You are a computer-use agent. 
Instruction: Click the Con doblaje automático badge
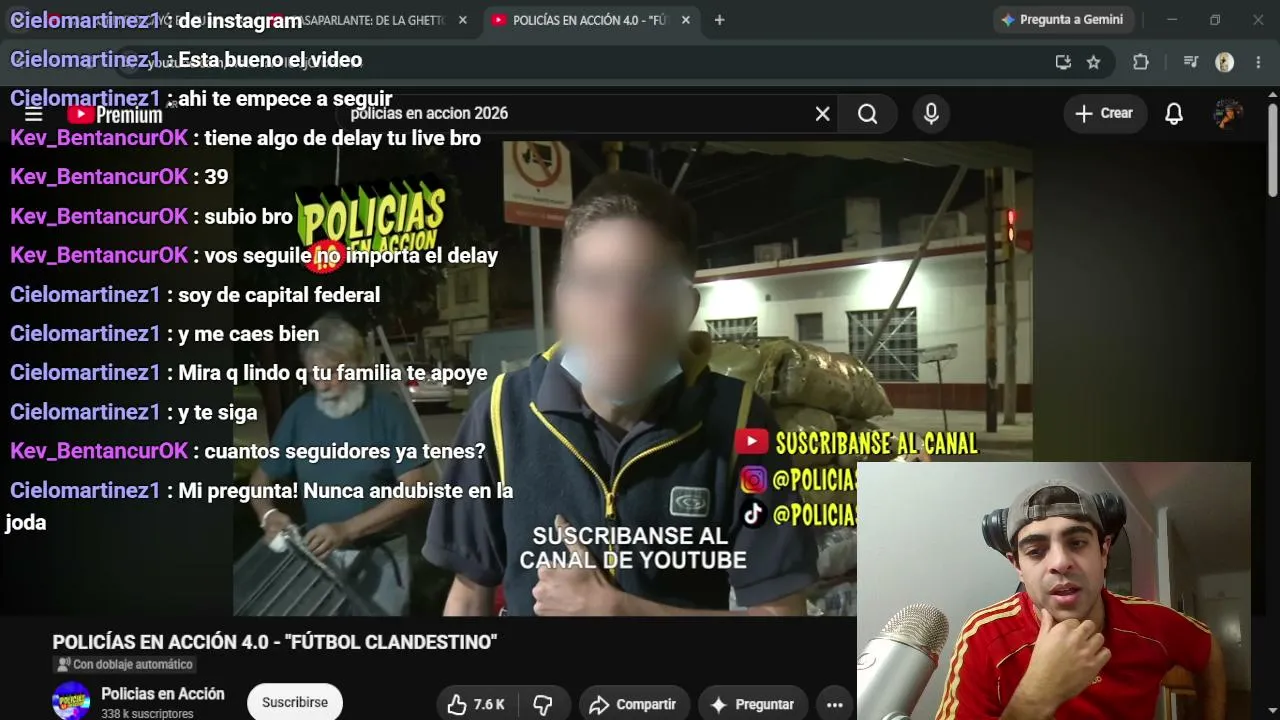point(124,664)
